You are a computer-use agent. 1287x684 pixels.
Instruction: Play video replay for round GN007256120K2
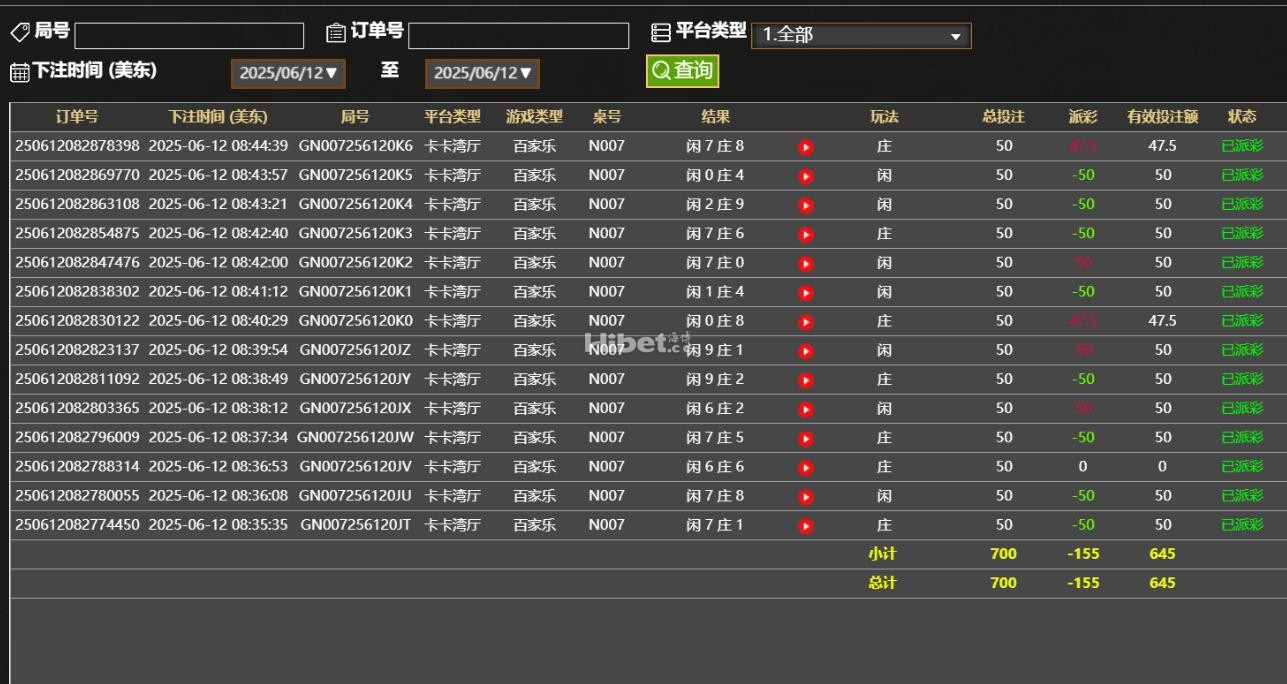point(805,264)
